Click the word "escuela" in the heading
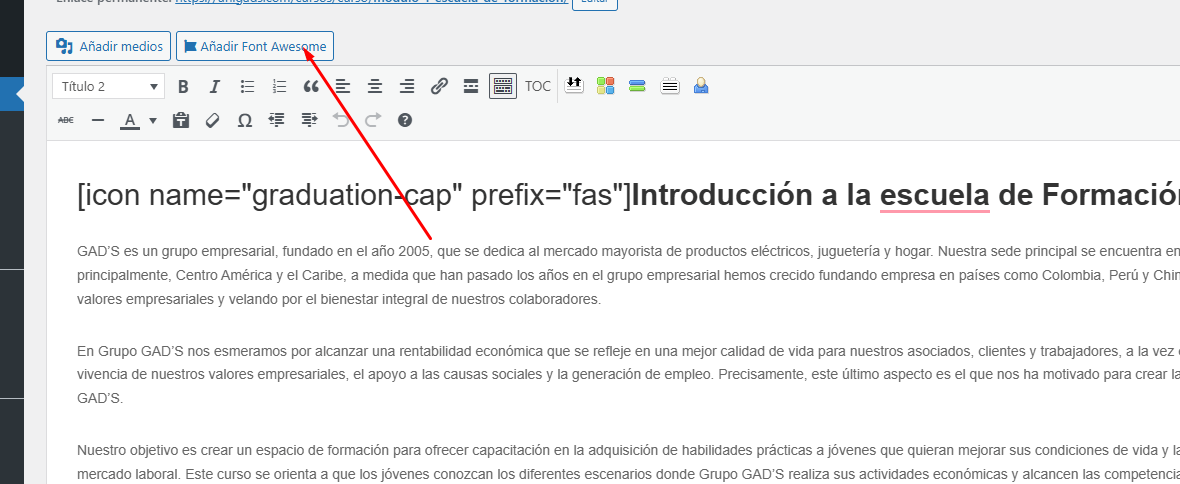The image size is (1180, 484). [935, 196]
